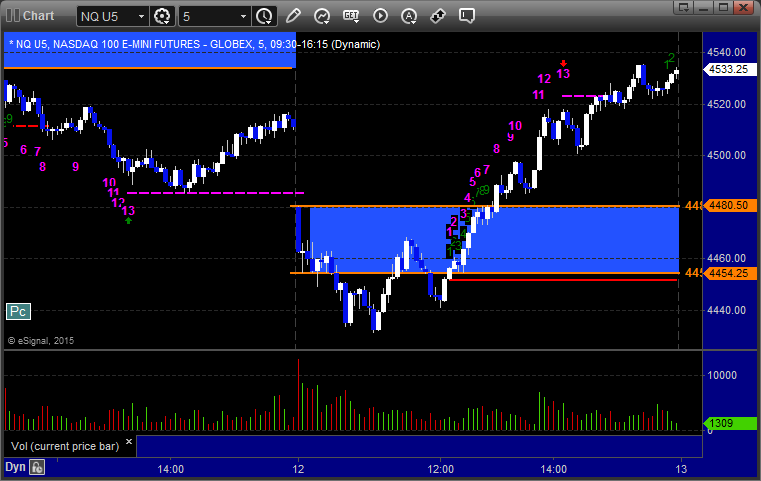Screen dimensions: 761x481
Task: Click the magenta 13 with green up arrow
Action: 128,211
